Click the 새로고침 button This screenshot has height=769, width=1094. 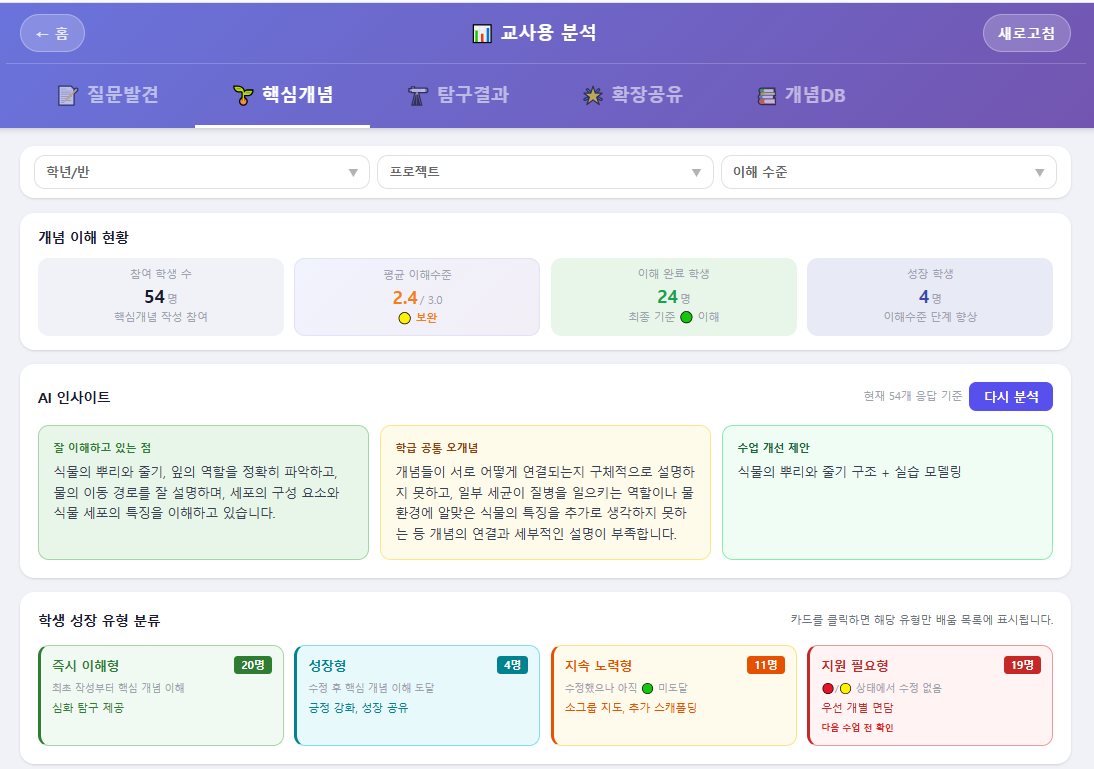click(1026, 33)
